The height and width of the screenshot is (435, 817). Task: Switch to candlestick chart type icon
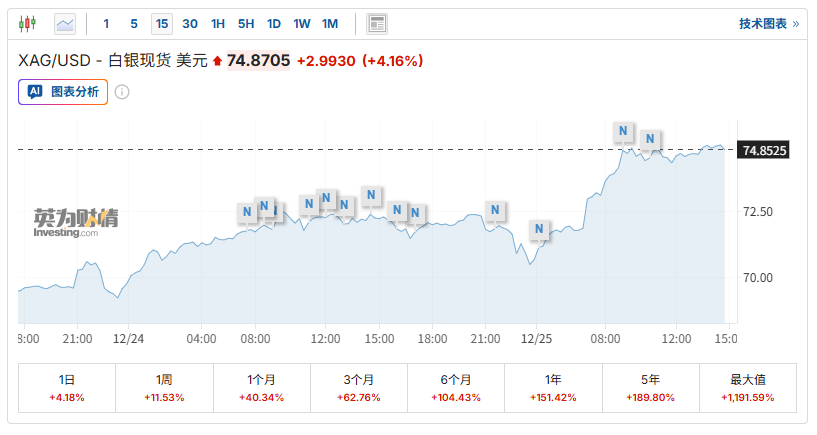[28, 23]
